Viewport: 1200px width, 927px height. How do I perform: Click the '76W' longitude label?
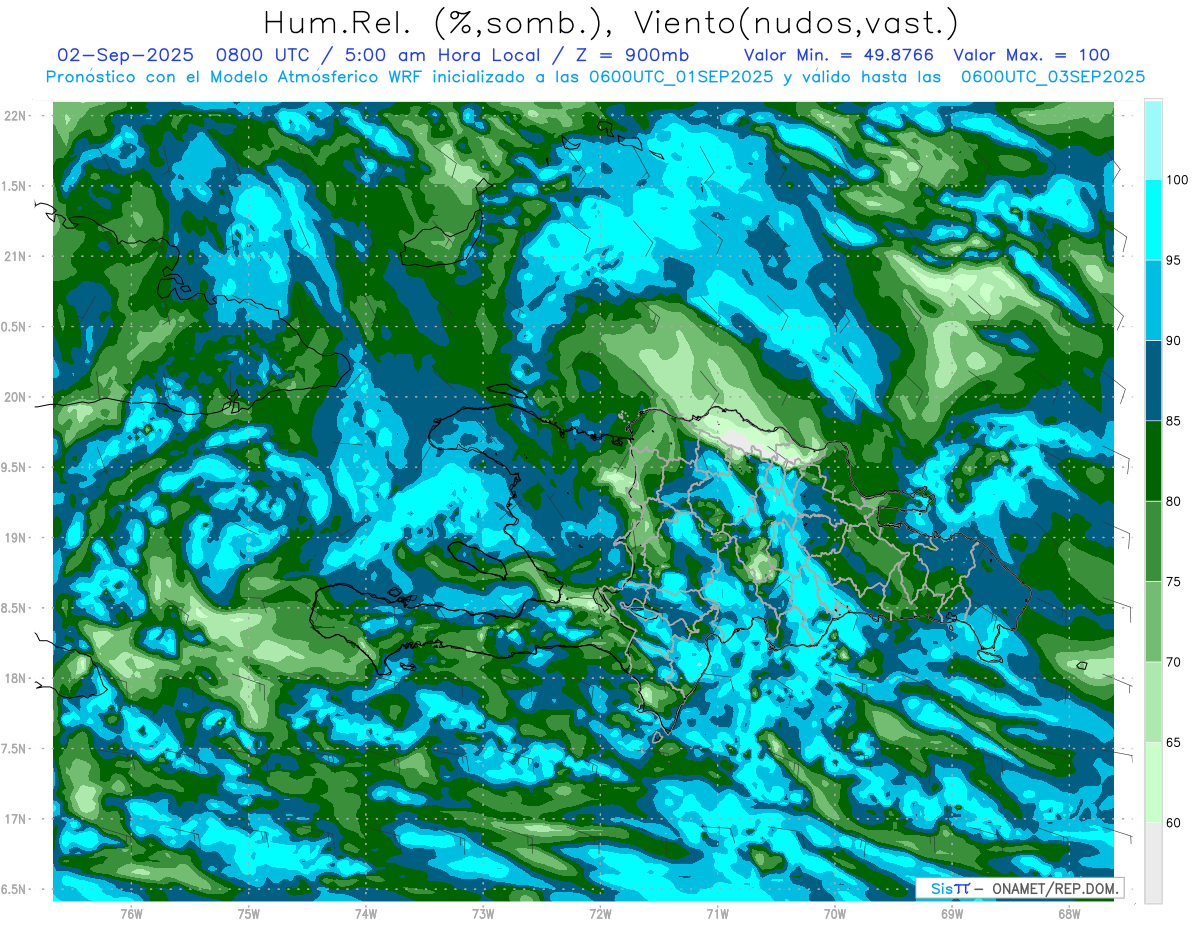(x=131, y=914)
